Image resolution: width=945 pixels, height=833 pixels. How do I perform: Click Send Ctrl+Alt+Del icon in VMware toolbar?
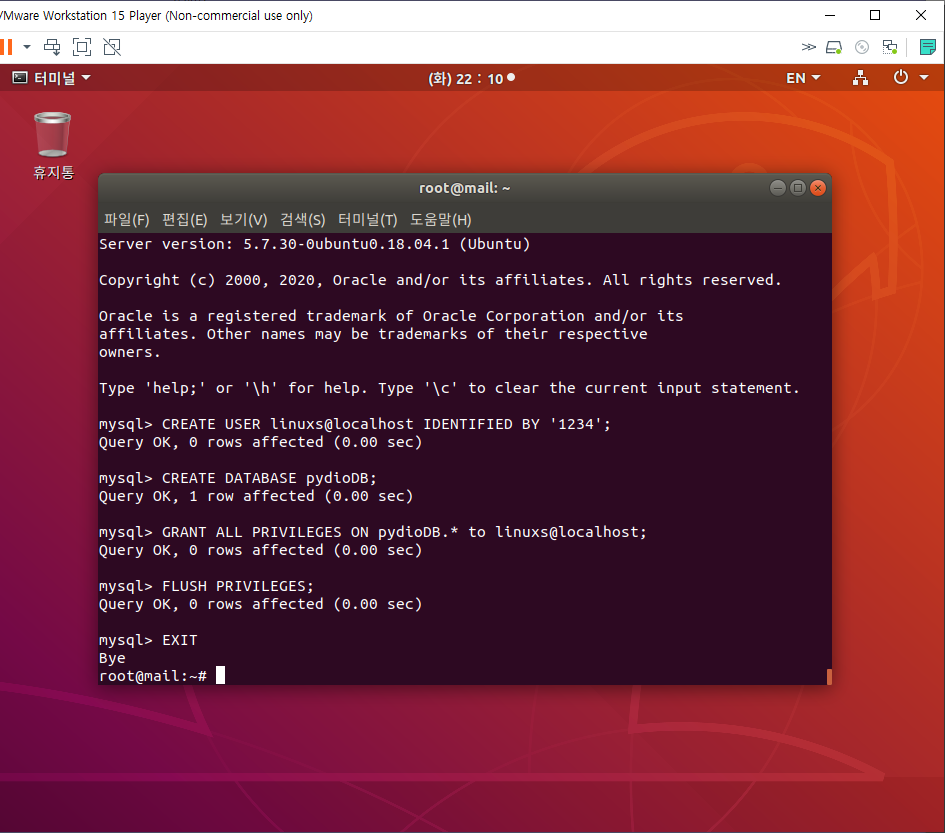pyautogui.click(x=52, y=47)
